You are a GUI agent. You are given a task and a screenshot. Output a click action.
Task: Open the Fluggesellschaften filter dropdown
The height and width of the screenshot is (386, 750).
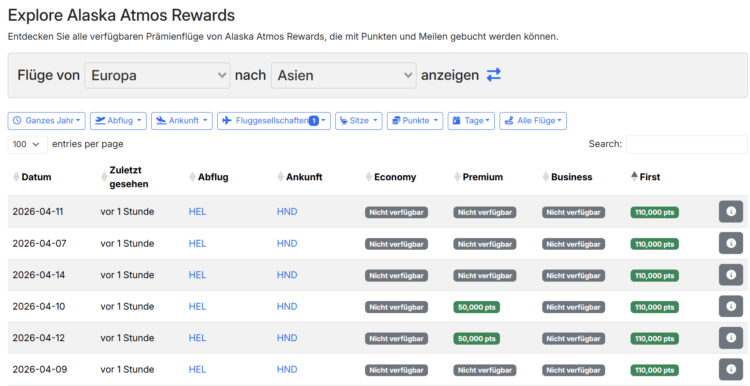[274, 121]
